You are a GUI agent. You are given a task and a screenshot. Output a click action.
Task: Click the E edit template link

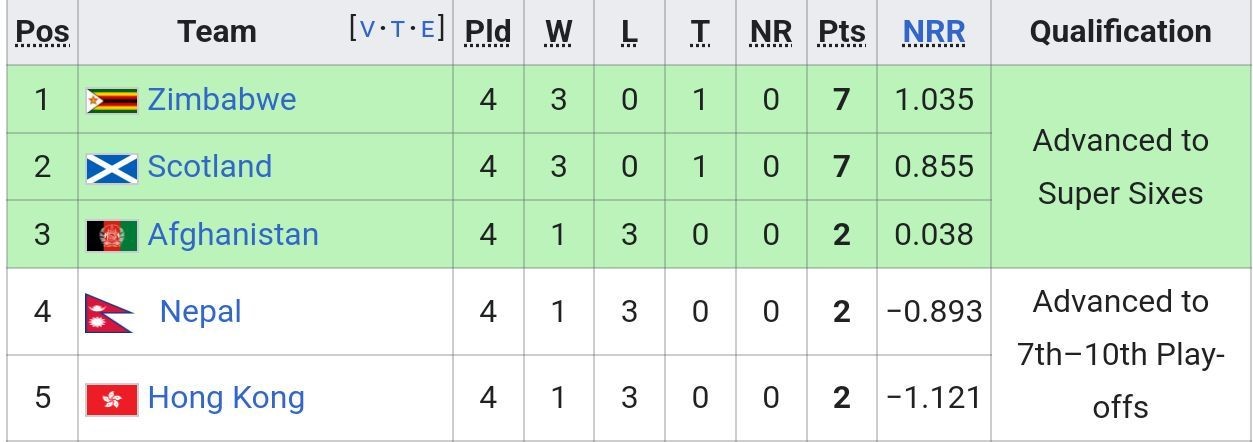(428, 29)
